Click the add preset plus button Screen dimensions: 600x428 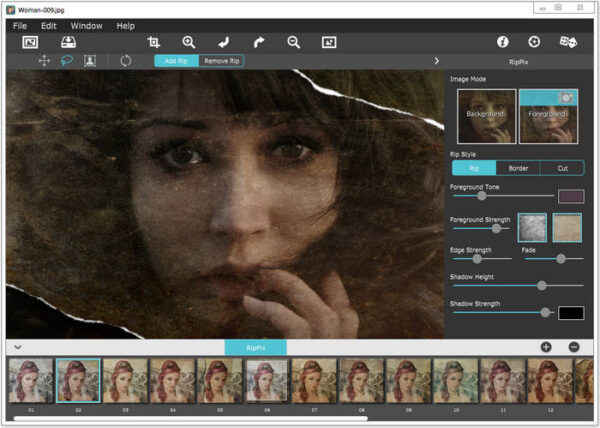[x=546, y=347]
